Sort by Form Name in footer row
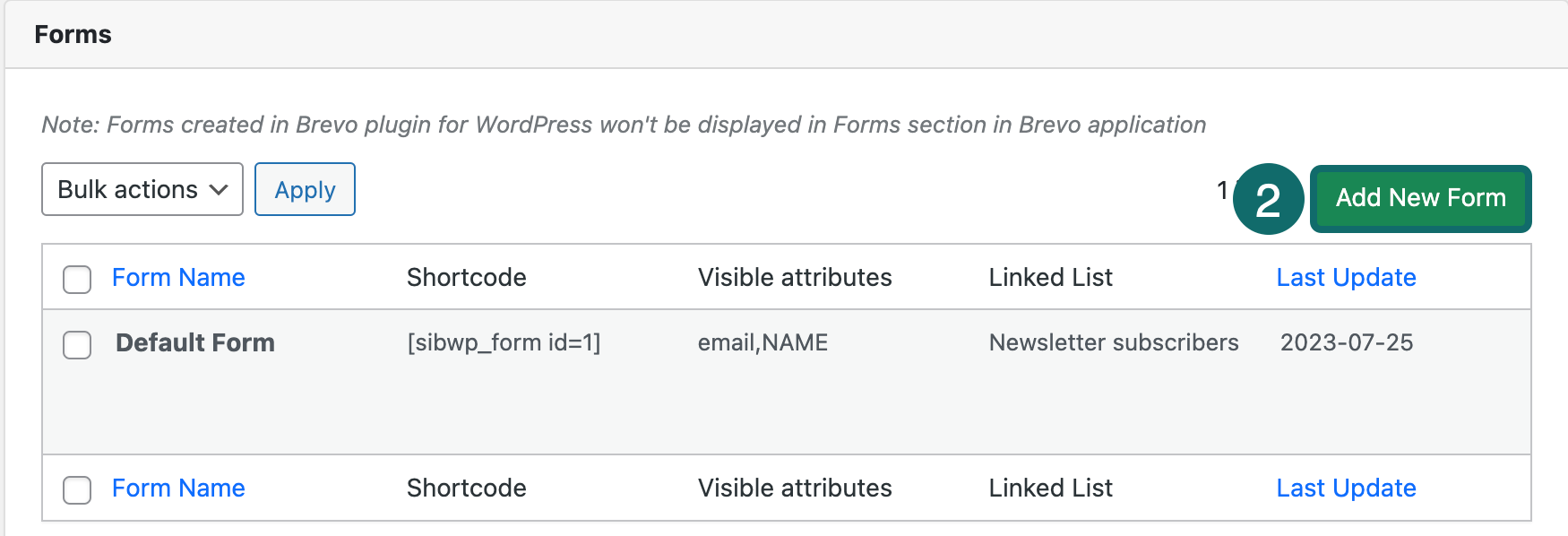1568x536 pixels. (x=178, y=488)
